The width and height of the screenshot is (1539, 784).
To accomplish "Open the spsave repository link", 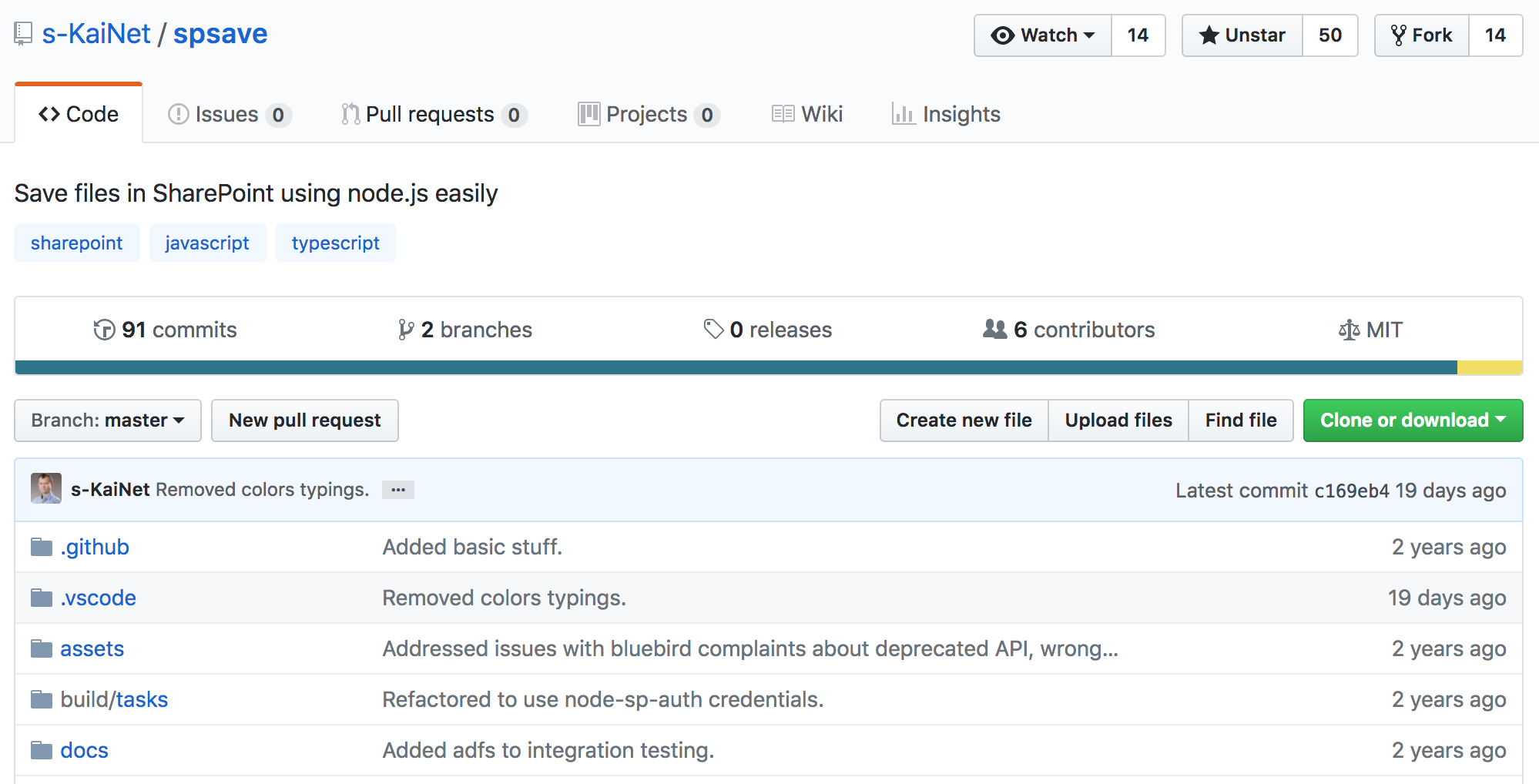I will (x=220, y=34).
